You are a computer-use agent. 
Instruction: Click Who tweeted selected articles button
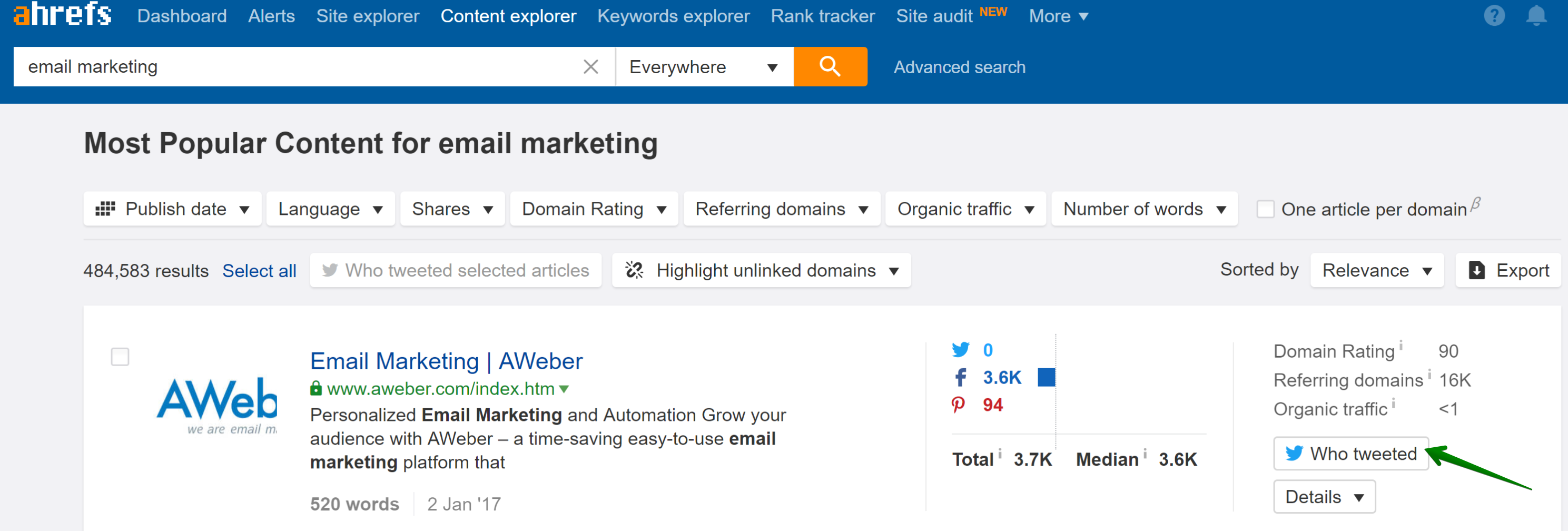pyautogui.click(x=455, y=270)
